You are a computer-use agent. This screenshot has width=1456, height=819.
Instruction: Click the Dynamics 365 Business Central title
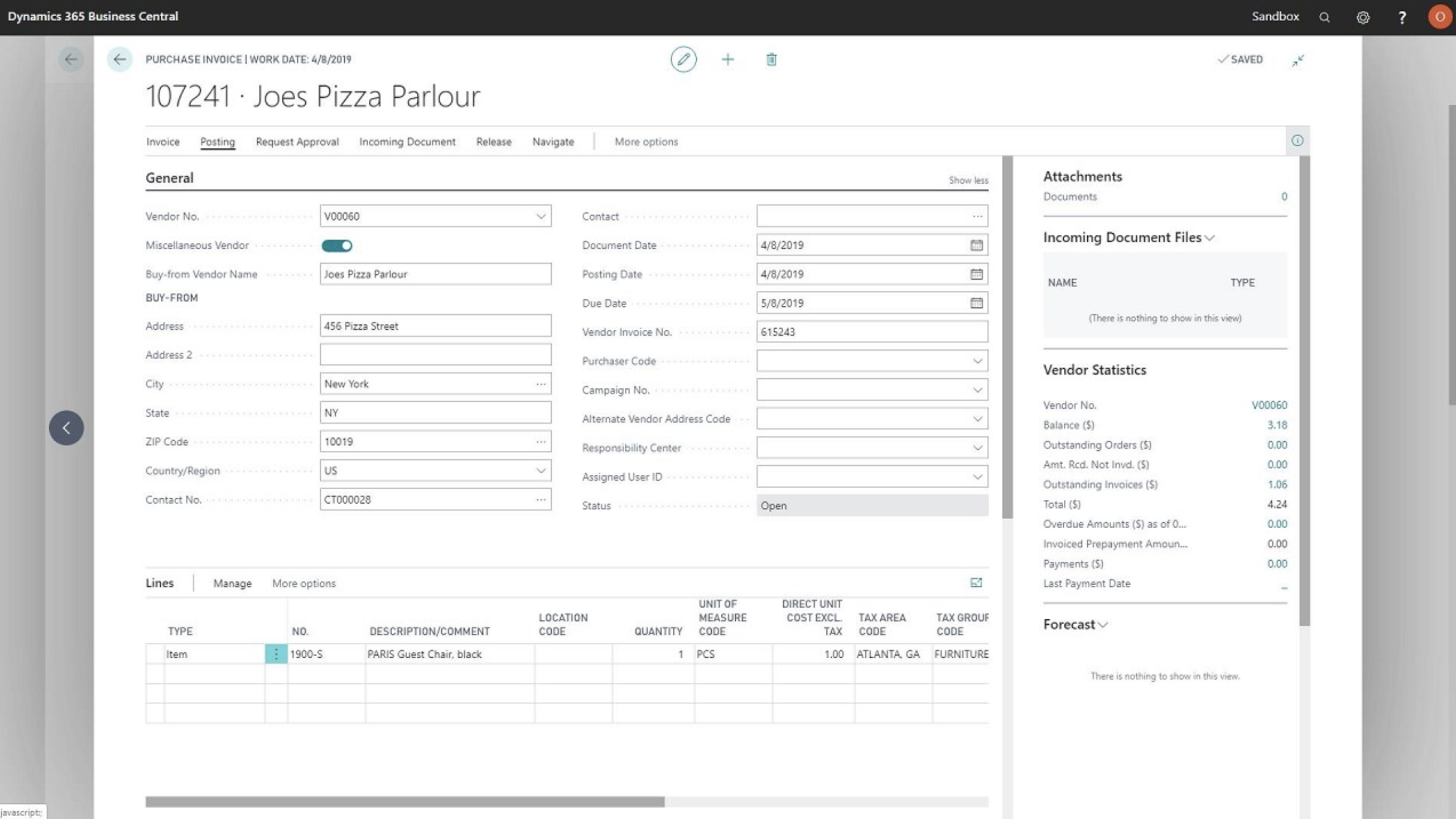[x=93, y=17]
